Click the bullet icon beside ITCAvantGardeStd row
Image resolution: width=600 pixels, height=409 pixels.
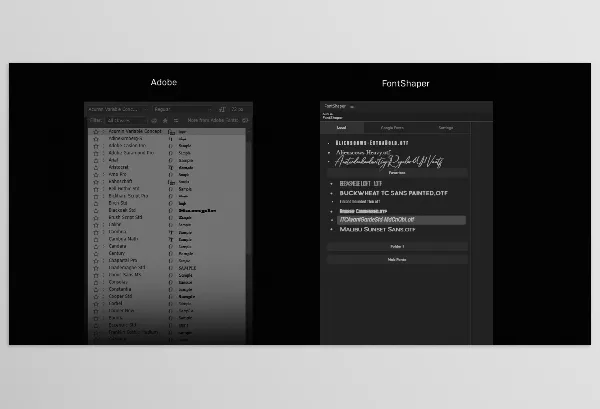332,220
